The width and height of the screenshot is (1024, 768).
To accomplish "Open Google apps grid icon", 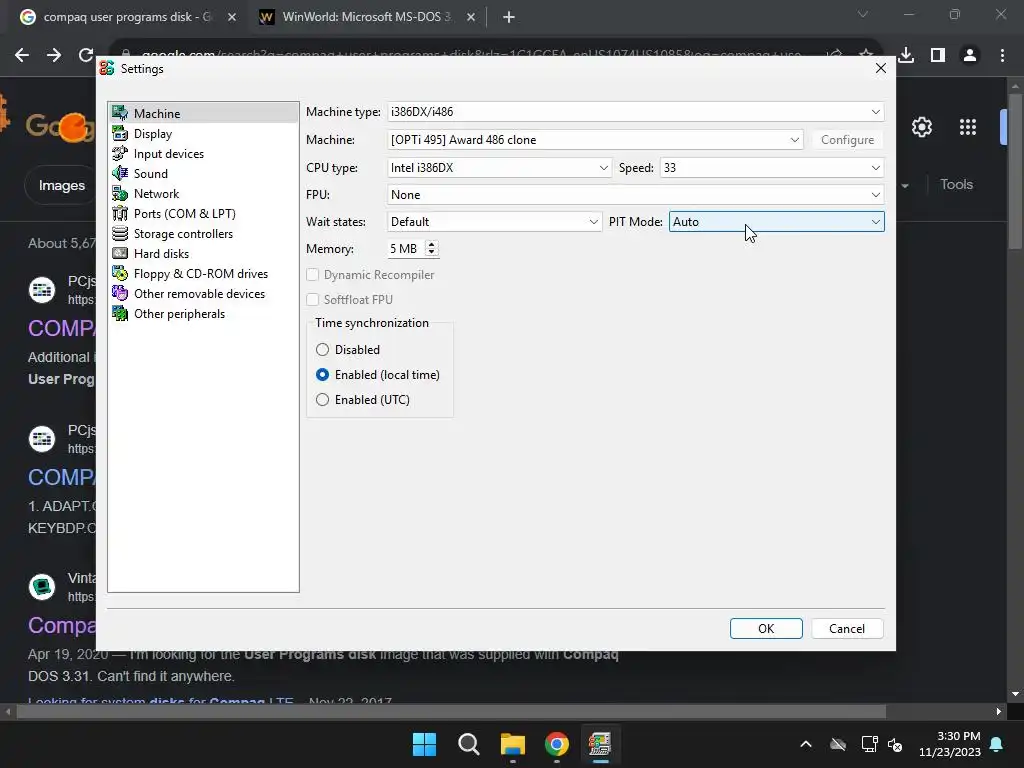I will [x=968, y=127].
